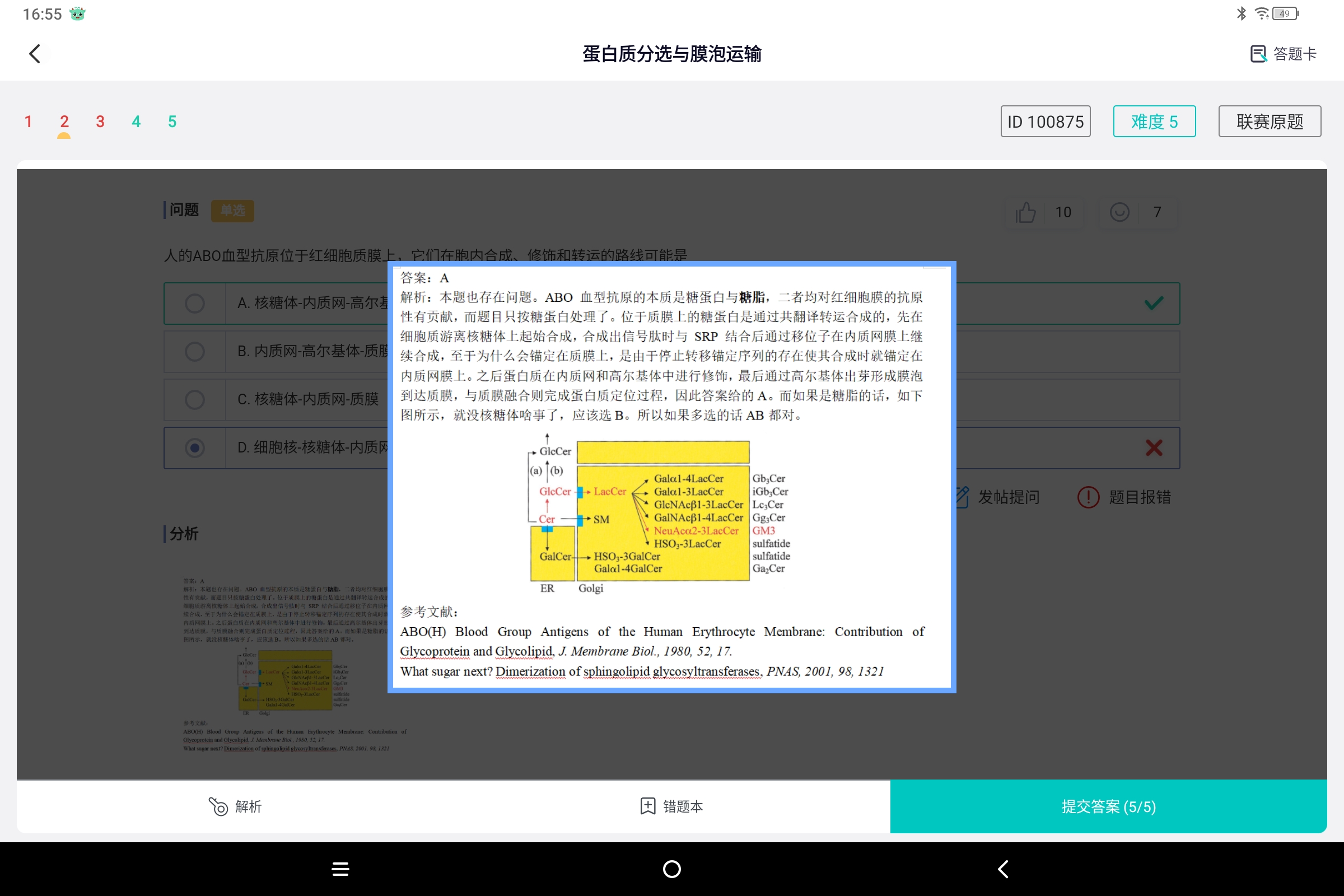The image size is (1344, 896).
Task: Tap the enlarged analysis image popup
Action: pos(671,477)
